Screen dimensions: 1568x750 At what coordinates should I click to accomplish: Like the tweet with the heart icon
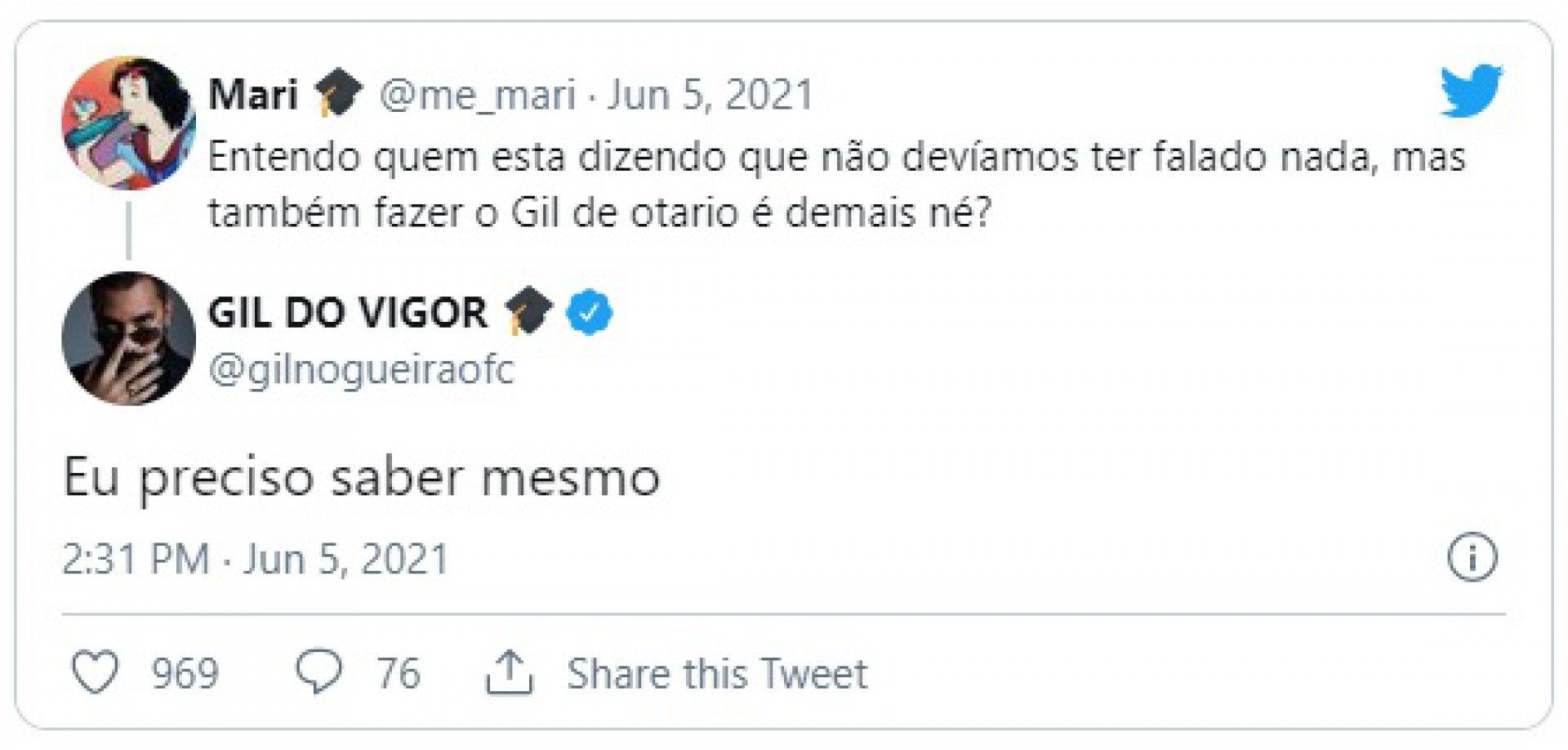click(x=96, y=672)
